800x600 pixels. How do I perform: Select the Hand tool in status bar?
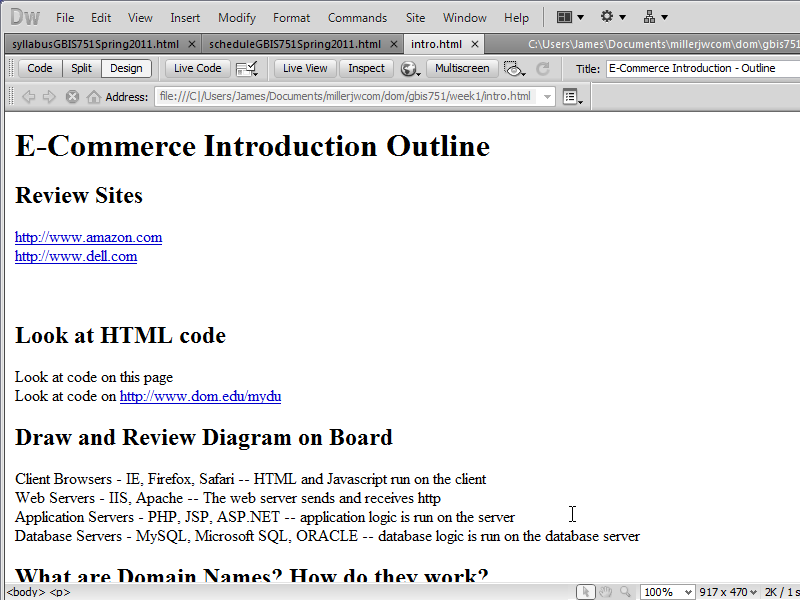pyautogui.click(x=606, y=592)
